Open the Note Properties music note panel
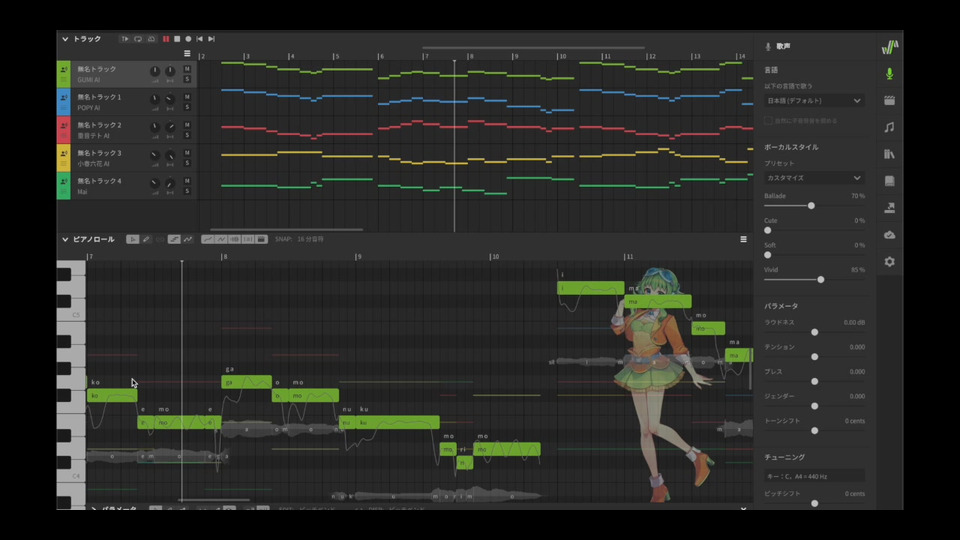The width and height of the screenshot is (960, 540). pyautogui.click(x=890, y=127)
